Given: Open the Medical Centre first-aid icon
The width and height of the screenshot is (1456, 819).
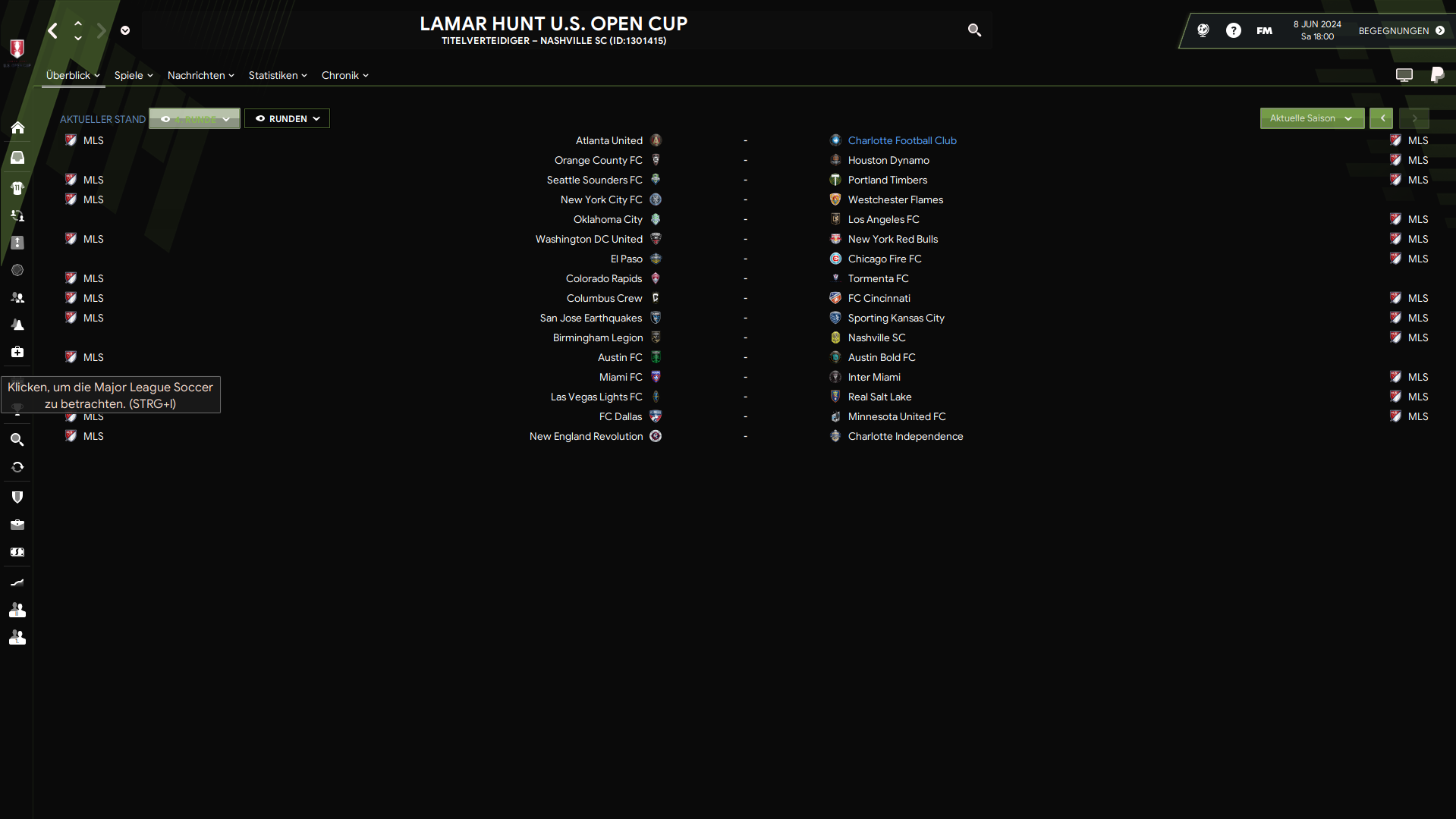Looking at the screenshot, I should click(17, 352).
